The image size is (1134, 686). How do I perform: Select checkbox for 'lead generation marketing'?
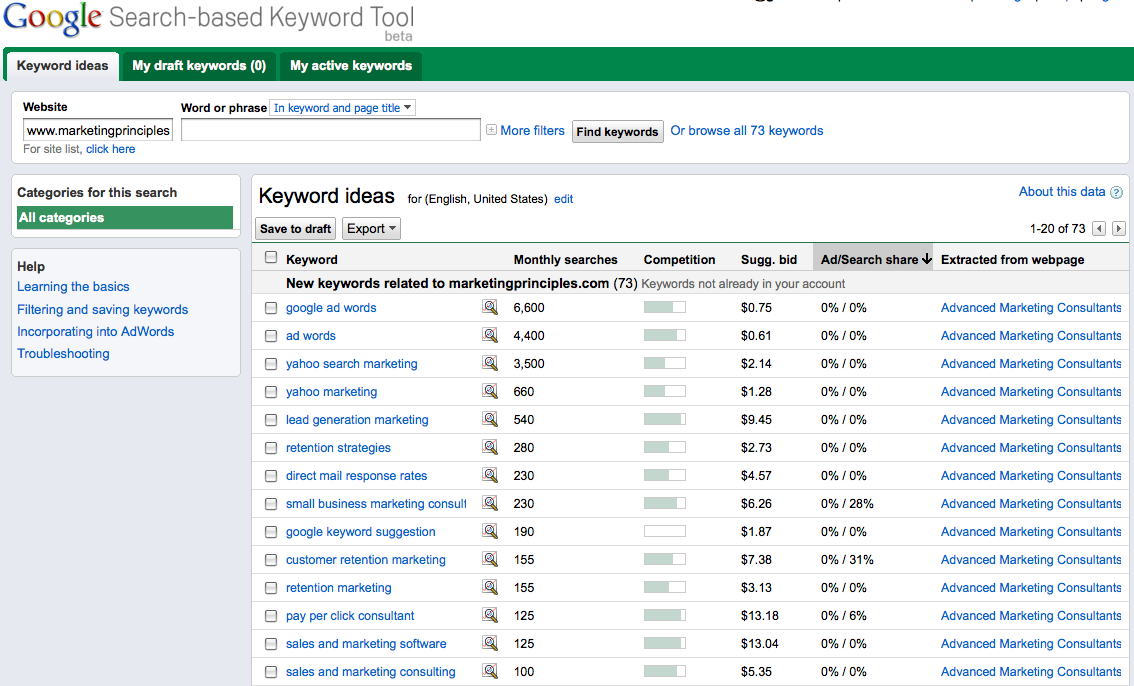tap(271, 420)
